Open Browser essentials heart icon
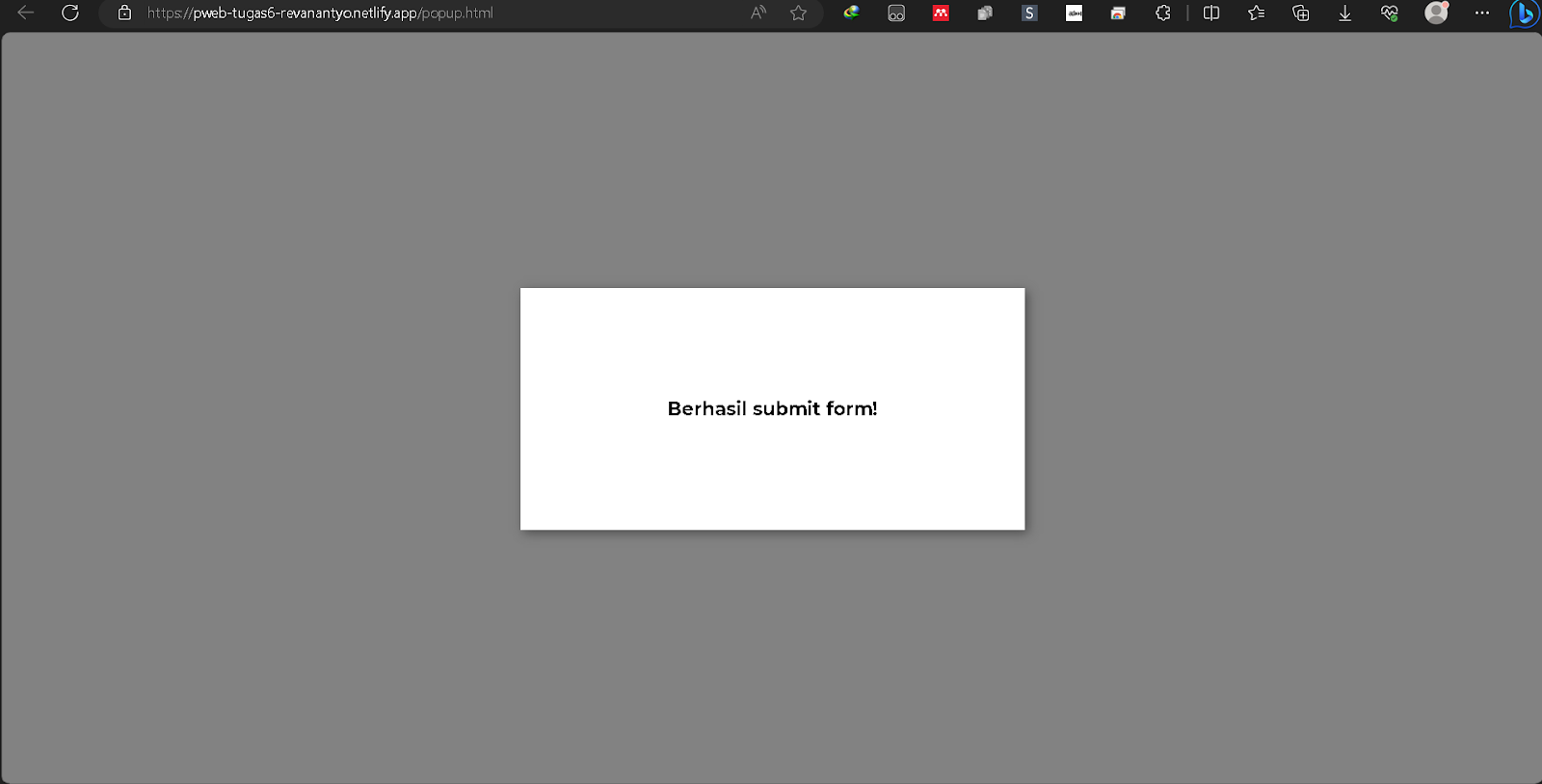 pos(1390,13)
